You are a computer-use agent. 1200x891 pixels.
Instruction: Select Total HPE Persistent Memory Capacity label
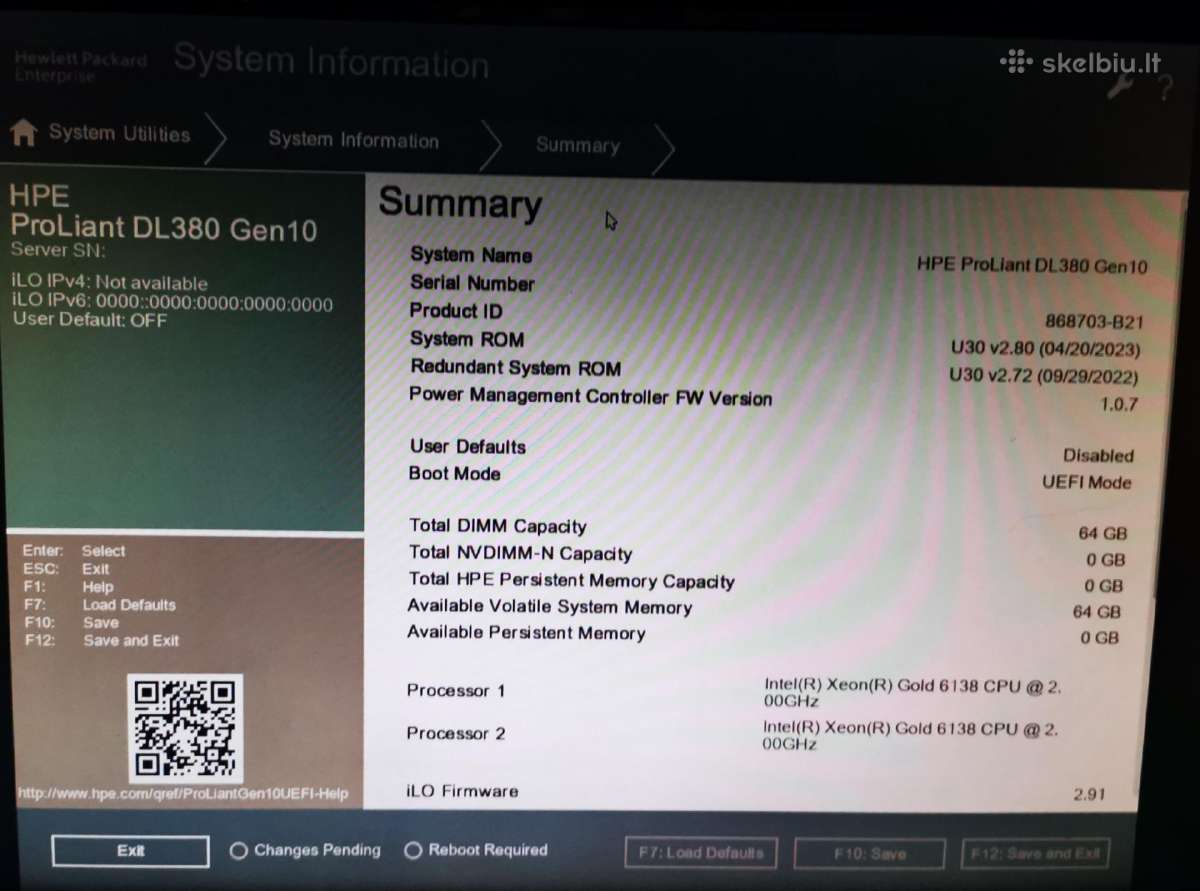(x=572, y=580)
